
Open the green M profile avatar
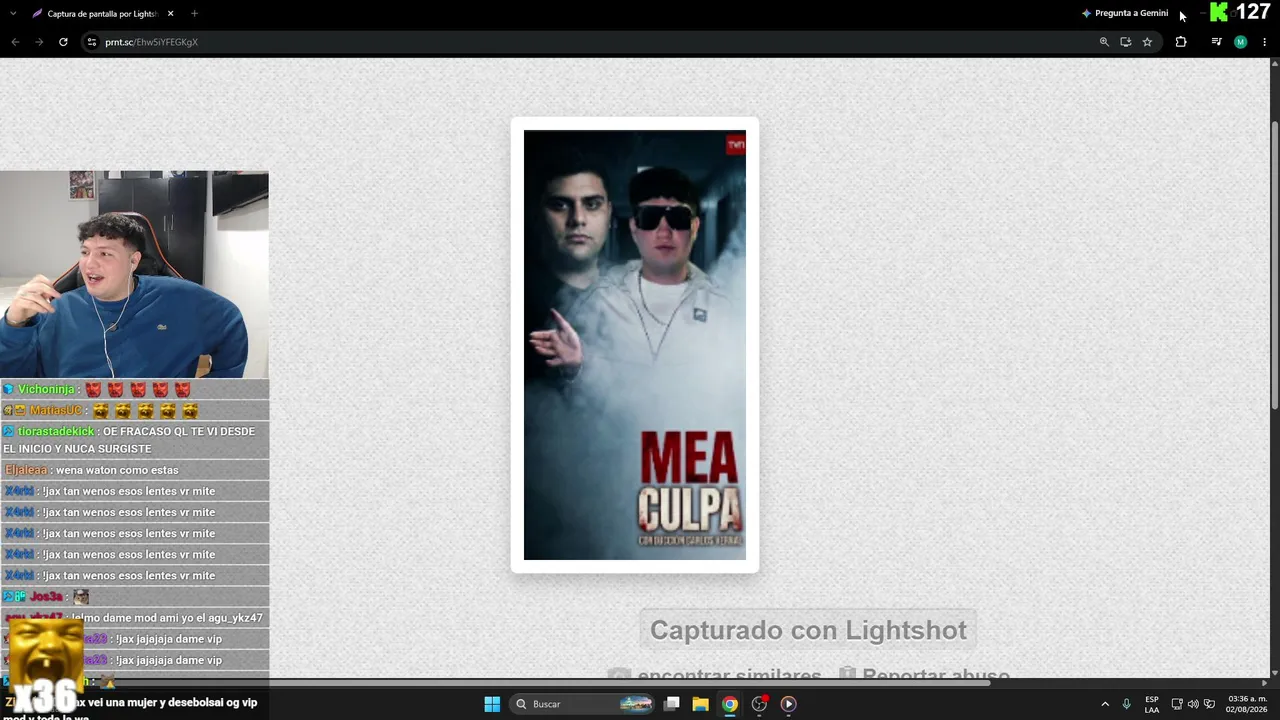[x=1240, y=42]
